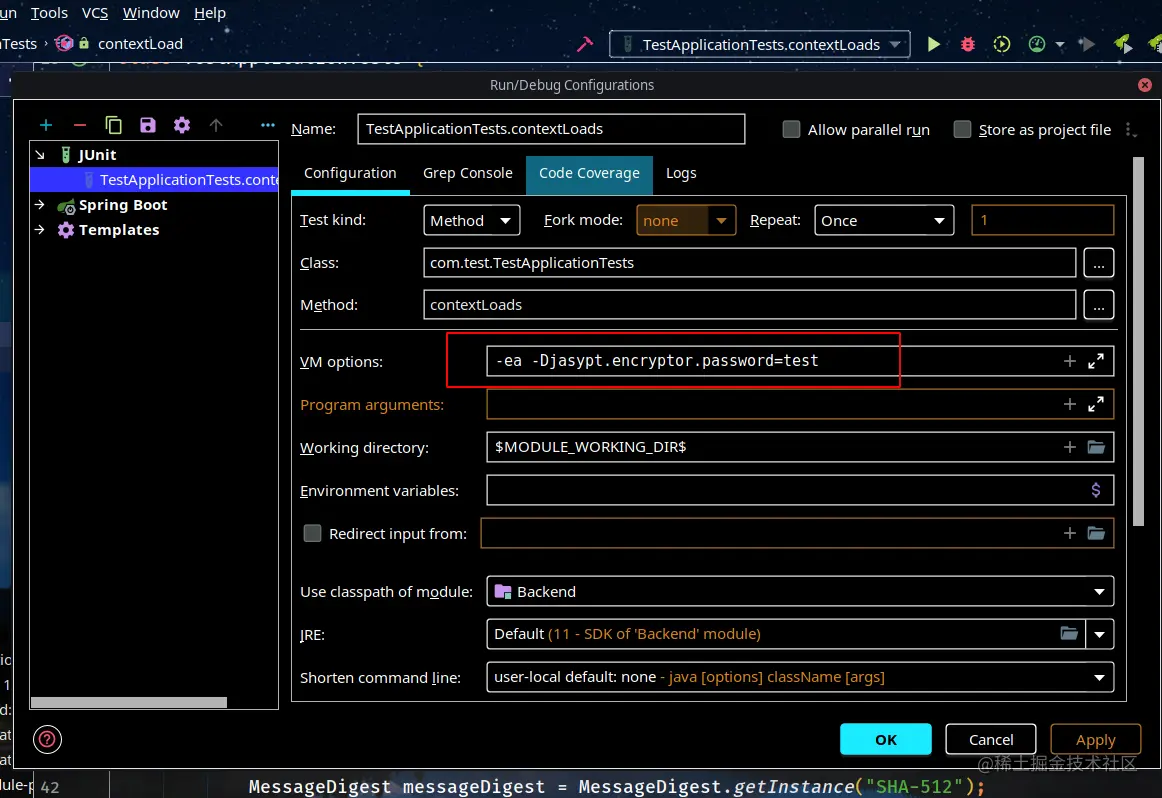Edit environment variables dollar icon

[1095, 490]
